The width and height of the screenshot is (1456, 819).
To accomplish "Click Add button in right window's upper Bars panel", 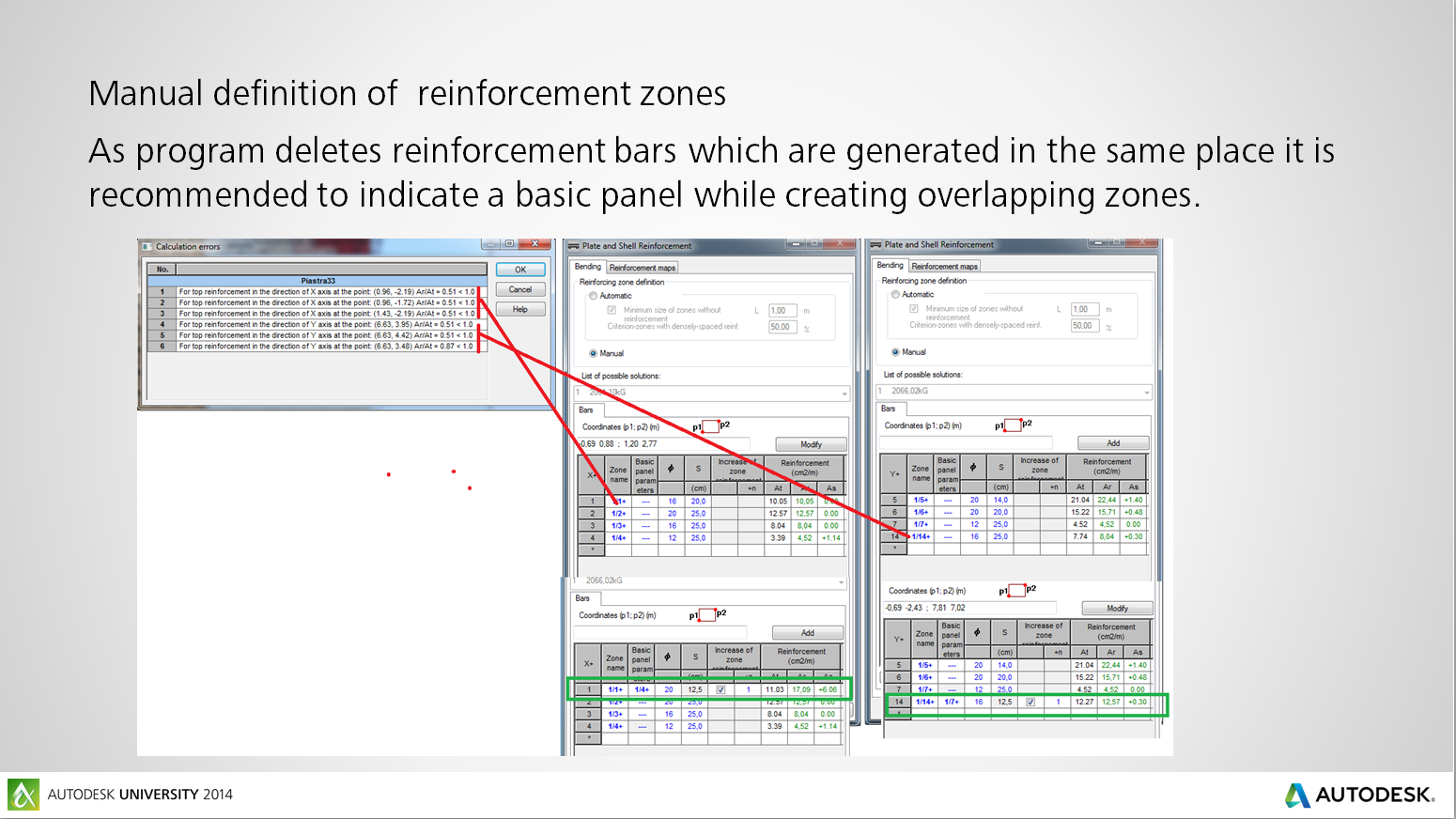I will 1113,443.
